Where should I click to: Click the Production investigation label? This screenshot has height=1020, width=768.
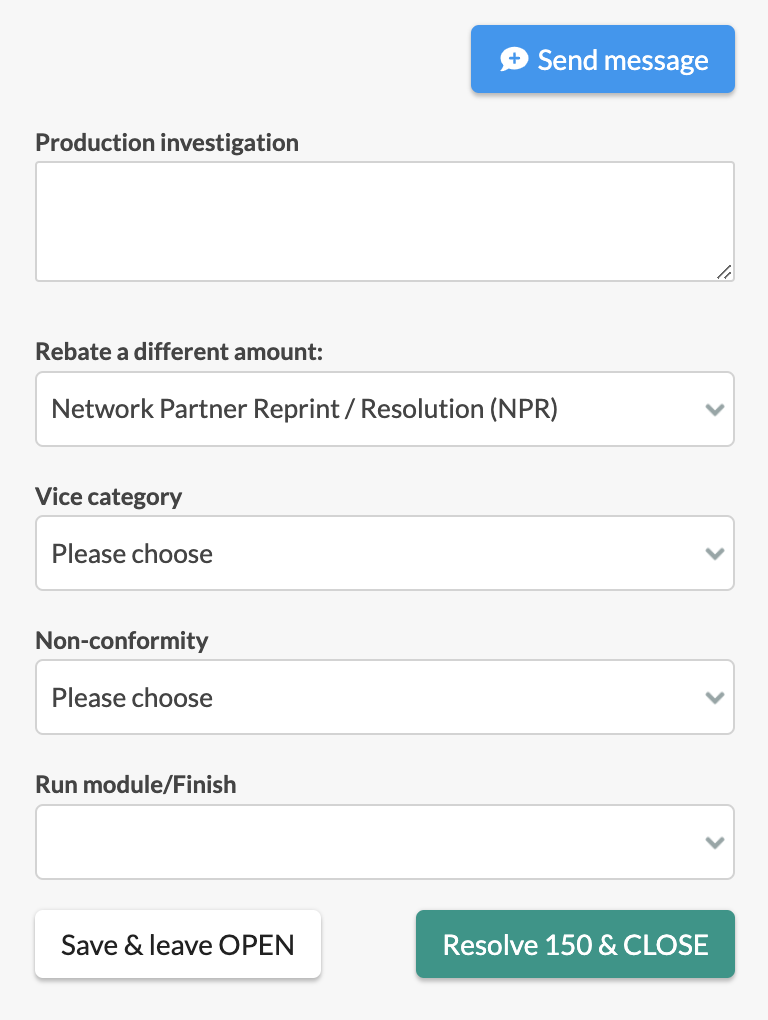pyautogui.click(x=167, y=142)
